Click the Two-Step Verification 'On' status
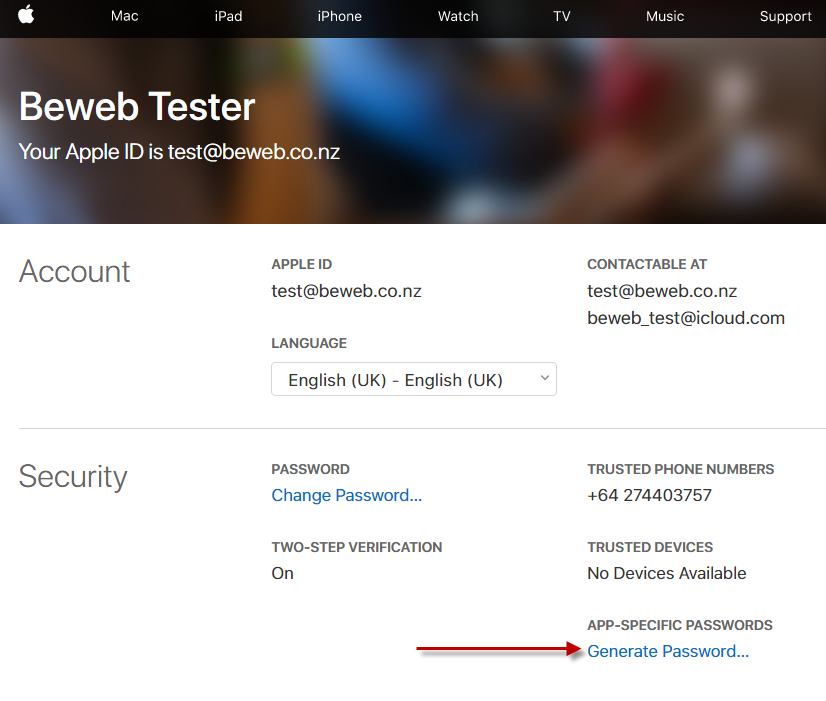 click(x=282, y=573)
